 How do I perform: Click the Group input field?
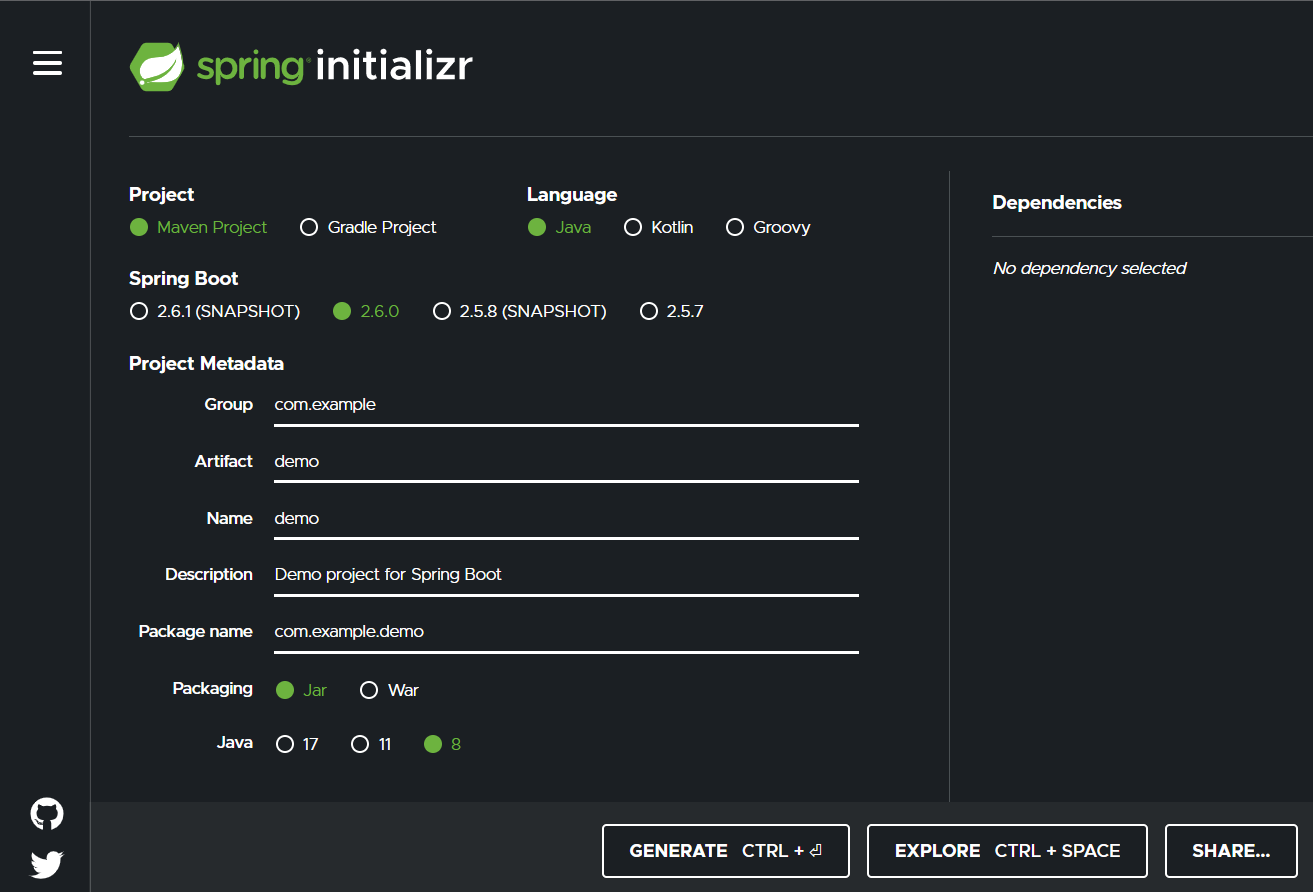click(x=565, y=405)
